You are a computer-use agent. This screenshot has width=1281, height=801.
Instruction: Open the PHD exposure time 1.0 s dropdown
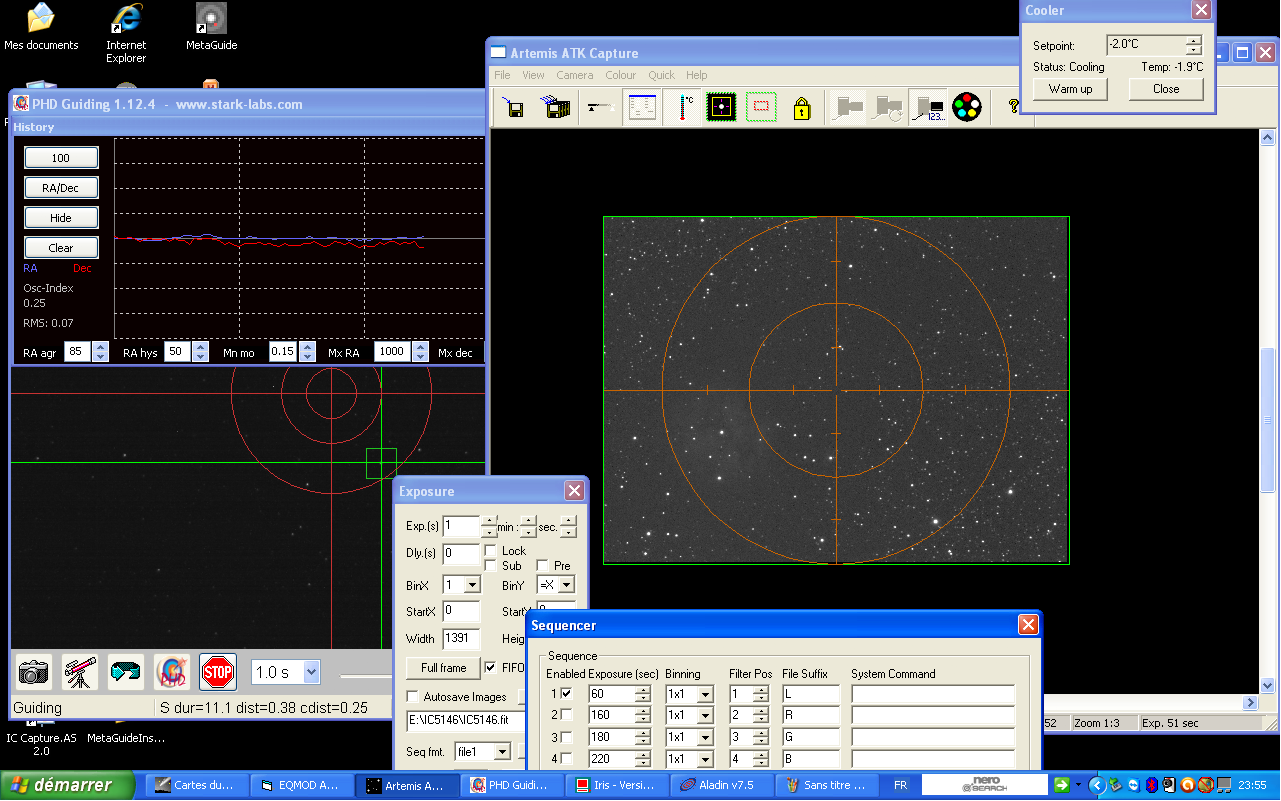[310, 672]
